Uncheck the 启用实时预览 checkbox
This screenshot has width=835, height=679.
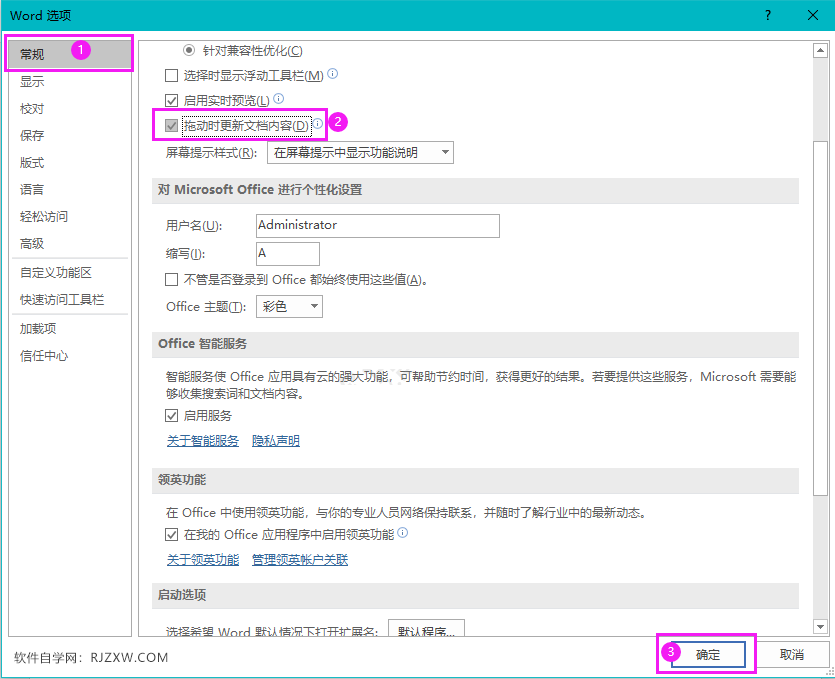170,99
